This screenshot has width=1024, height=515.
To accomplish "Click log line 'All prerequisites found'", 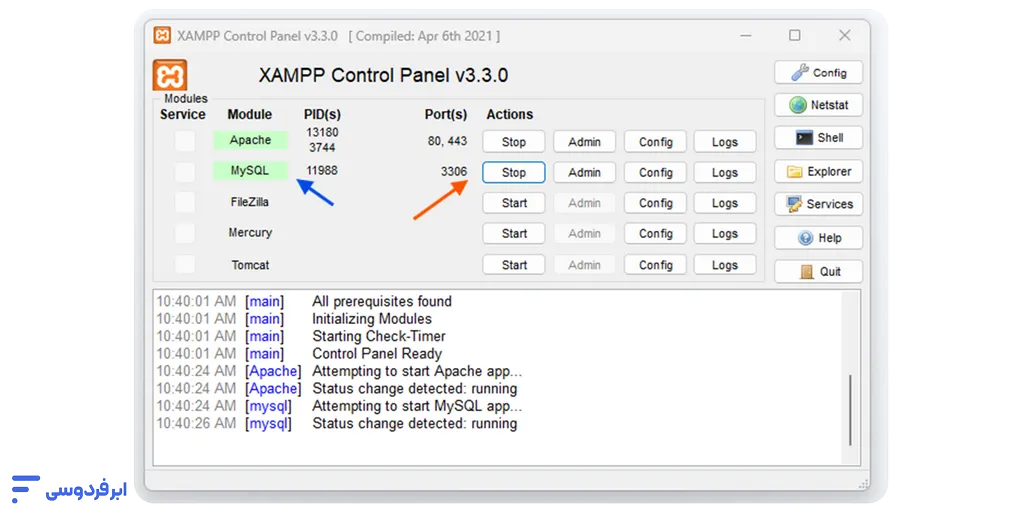I will 382,302.
